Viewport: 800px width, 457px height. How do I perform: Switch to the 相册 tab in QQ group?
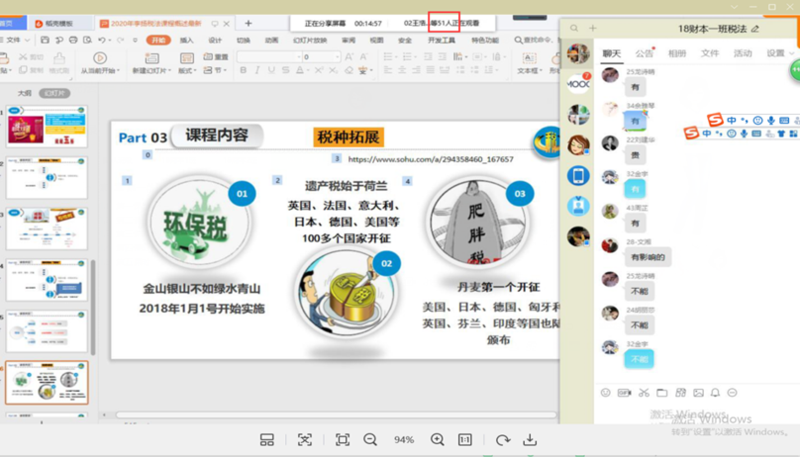coord(677,53)
